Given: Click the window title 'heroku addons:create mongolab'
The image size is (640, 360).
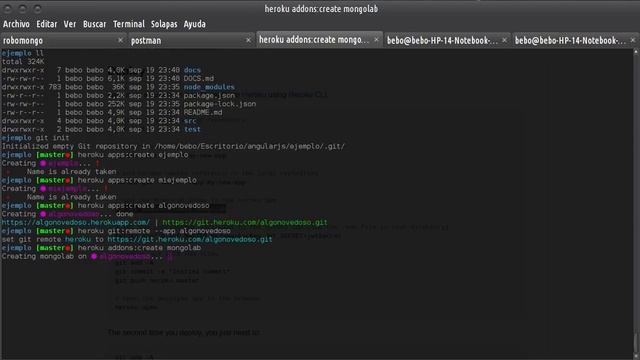Looking at the screenshot, I should 321,9.
